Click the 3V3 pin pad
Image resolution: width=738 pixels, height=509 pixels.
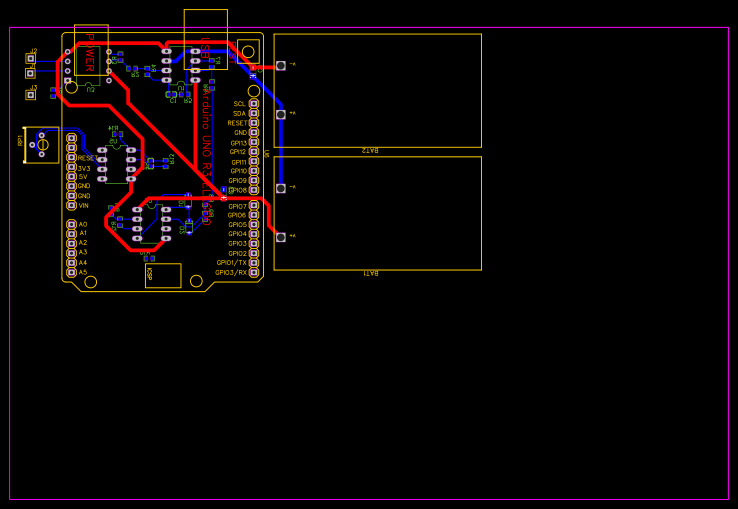pyautogui.click(x=71, y=167)
